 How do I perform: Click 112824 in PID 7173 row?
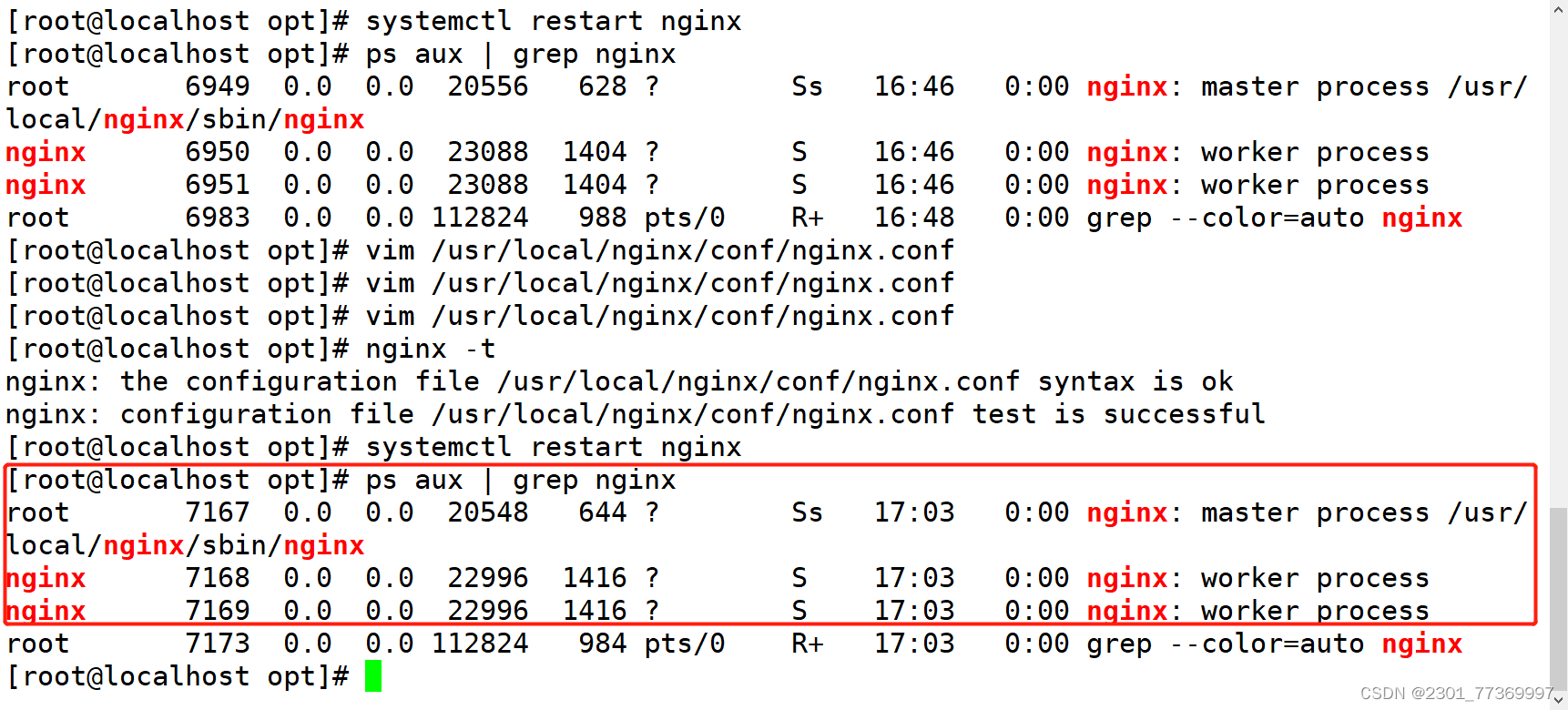click(x=480, y=644)
